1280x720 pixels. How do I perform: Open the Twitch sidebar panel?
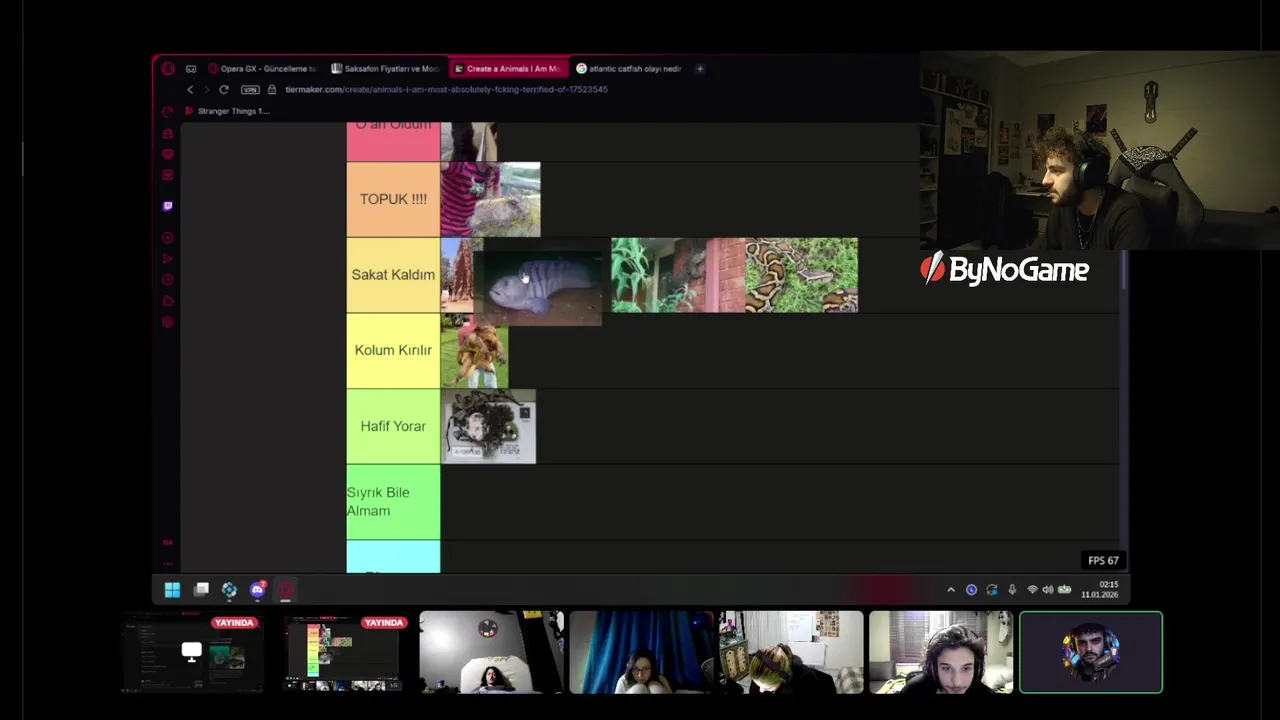[167, 206]
